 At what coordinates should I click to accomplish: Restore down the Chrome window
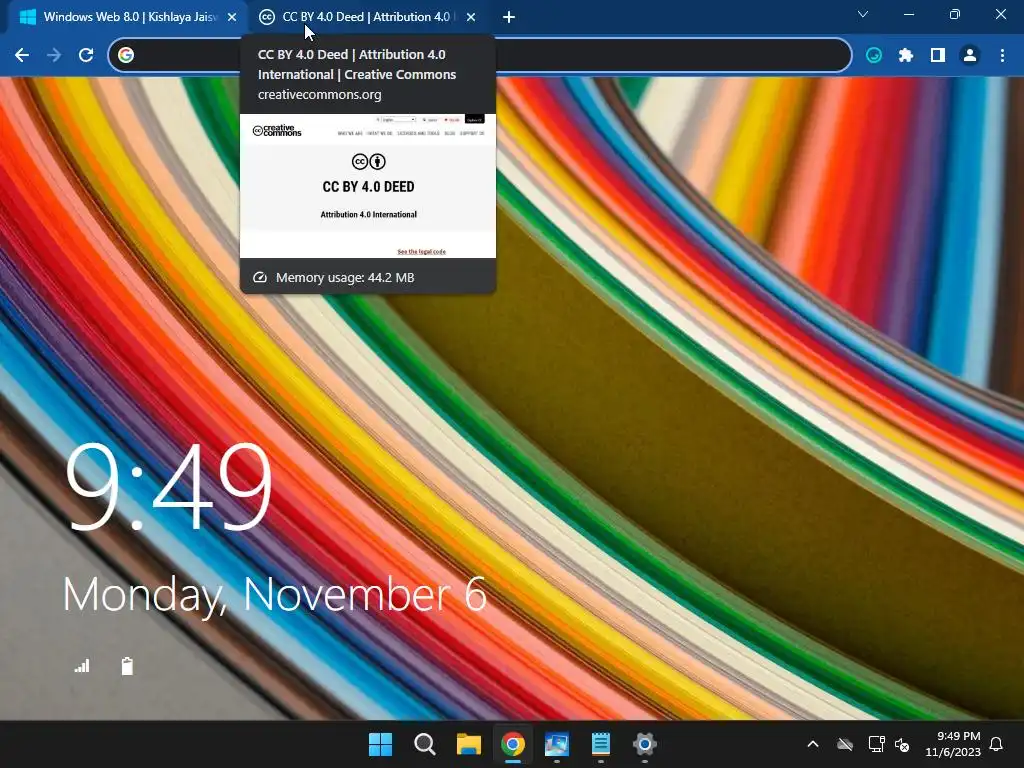[955, 14]
